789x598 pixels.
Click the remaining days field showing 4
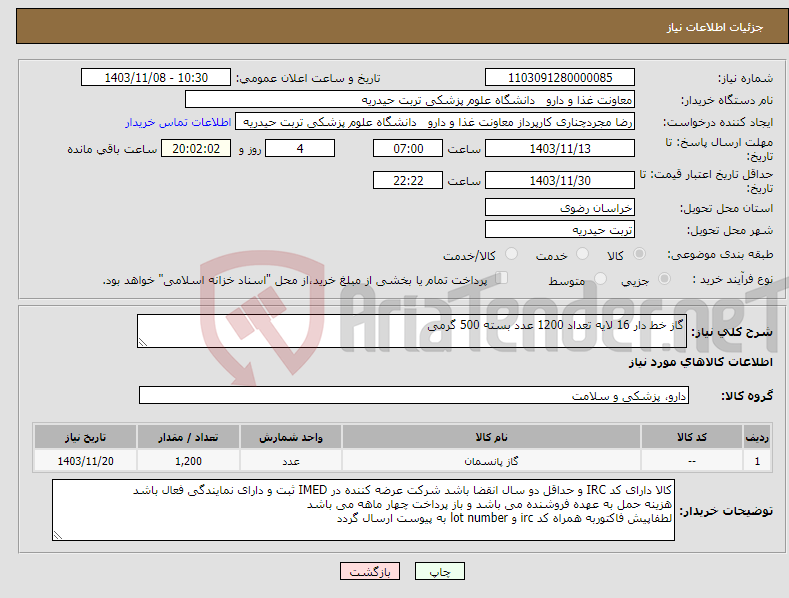point(300,148)
